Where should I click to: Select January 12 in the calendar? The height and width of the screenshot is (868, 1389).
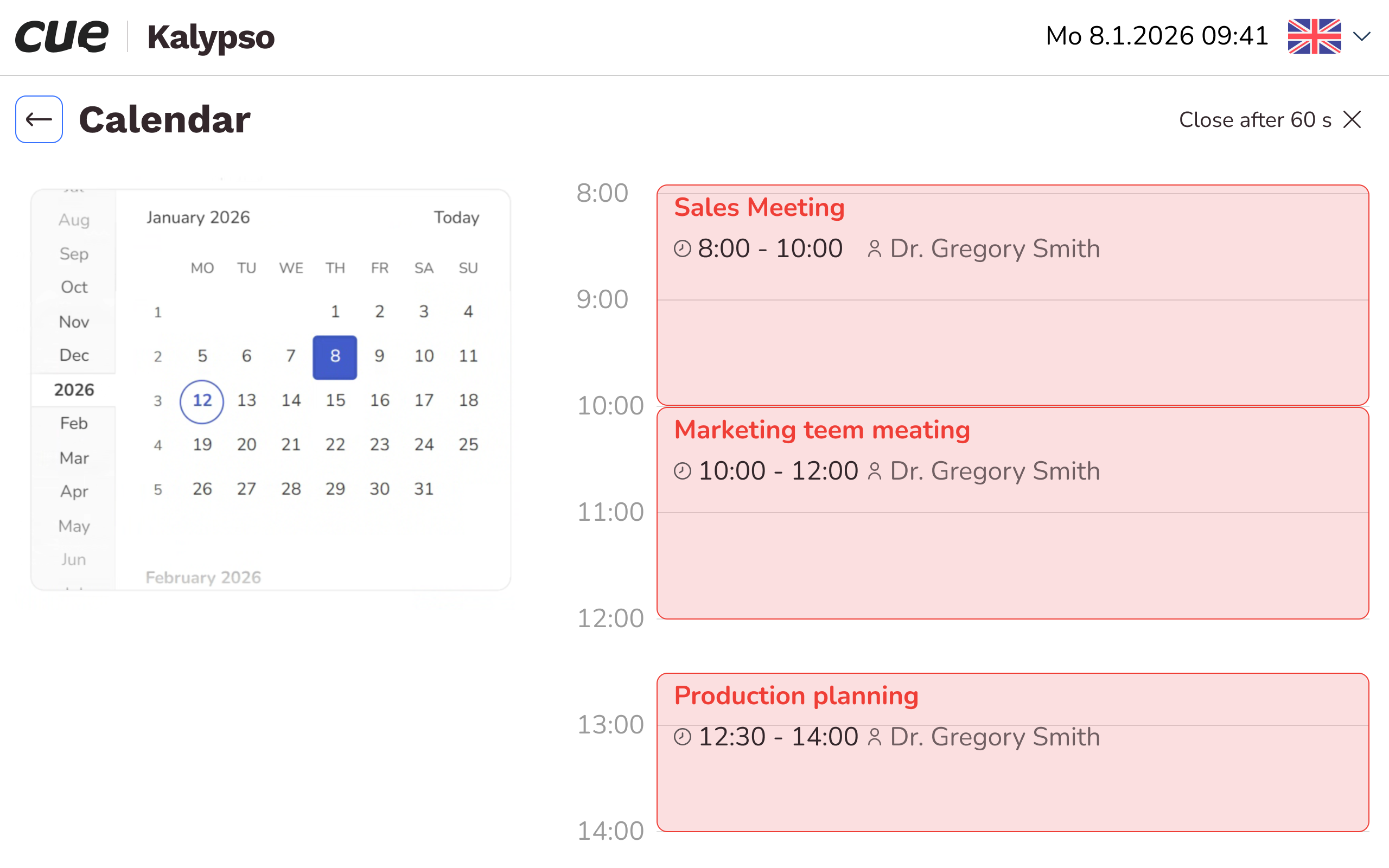(x=202, y=401)
